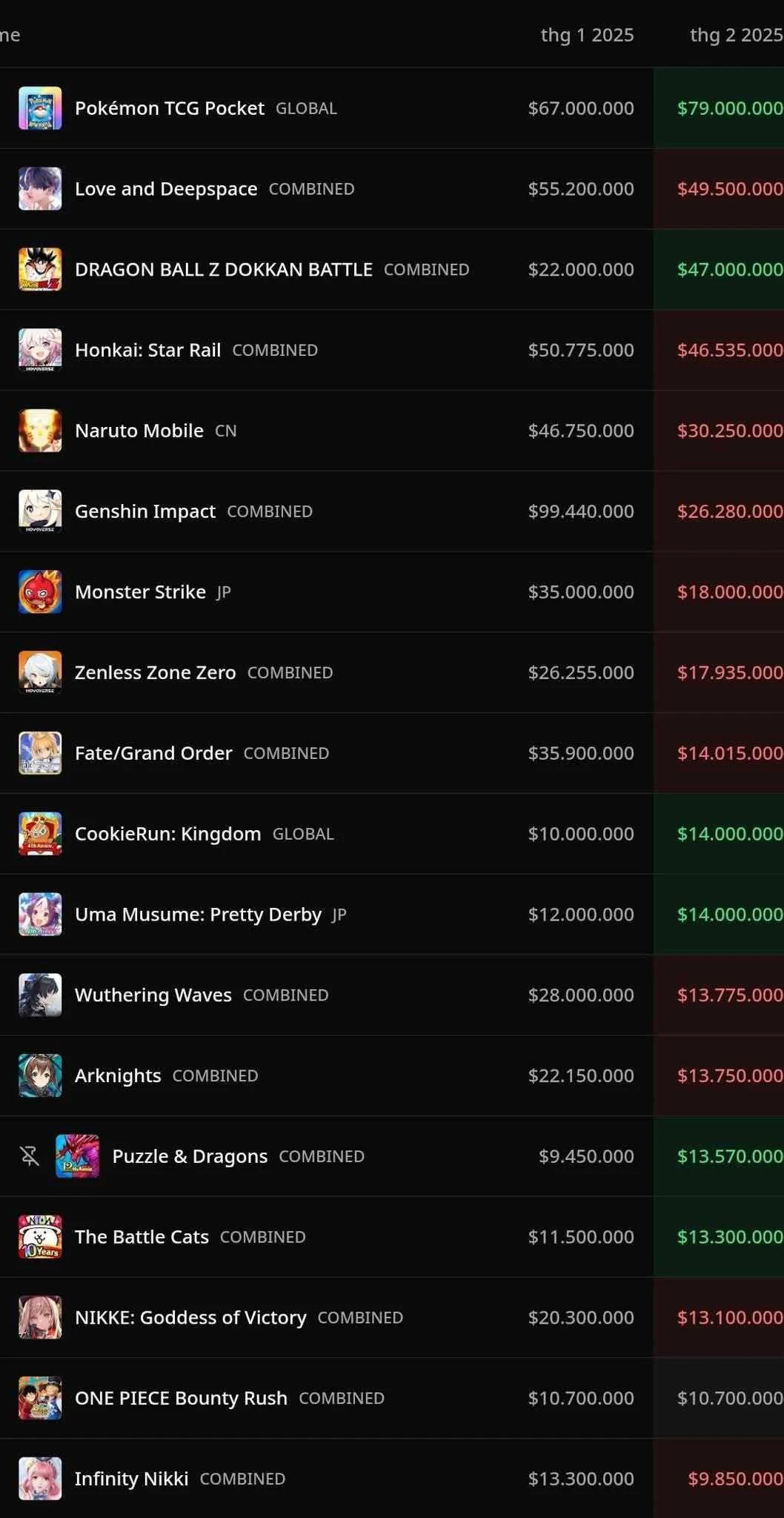Image resolution: width=784 pixels, height=1518 pixels.
Task: Open the Zenless Zone Zero icon
Action: click(x=40, y=672)
